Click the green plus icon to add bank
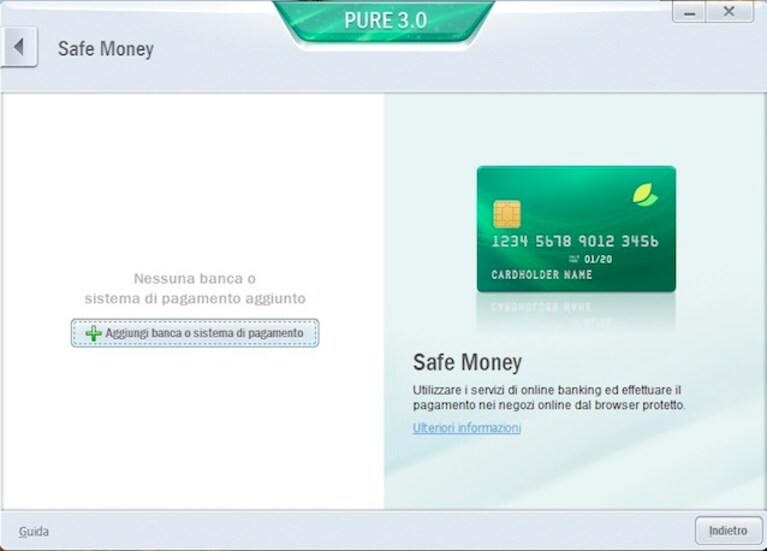 (93, 333)
